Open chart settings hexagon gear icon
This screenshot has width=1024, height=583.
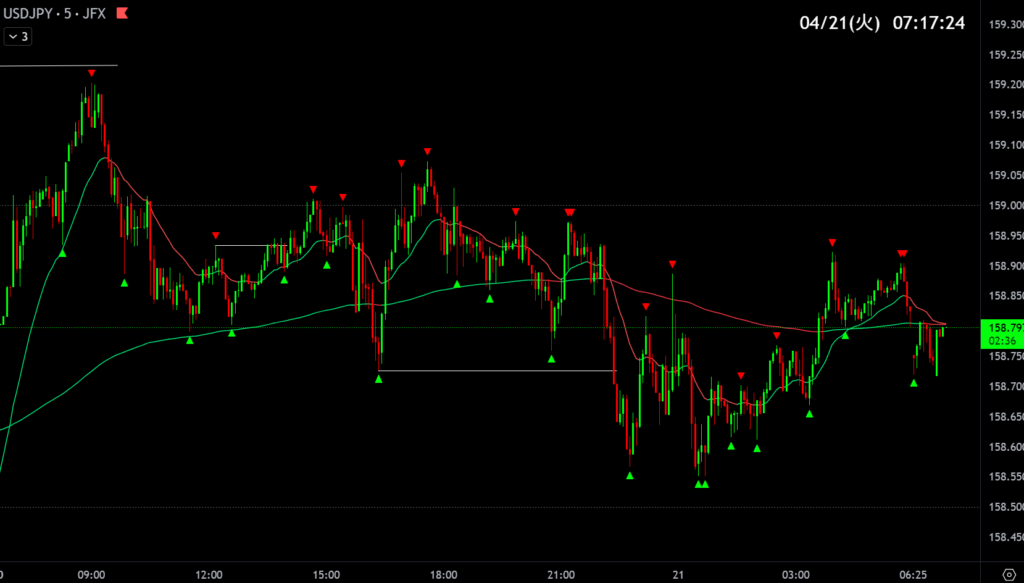(x=1007, y=575)
